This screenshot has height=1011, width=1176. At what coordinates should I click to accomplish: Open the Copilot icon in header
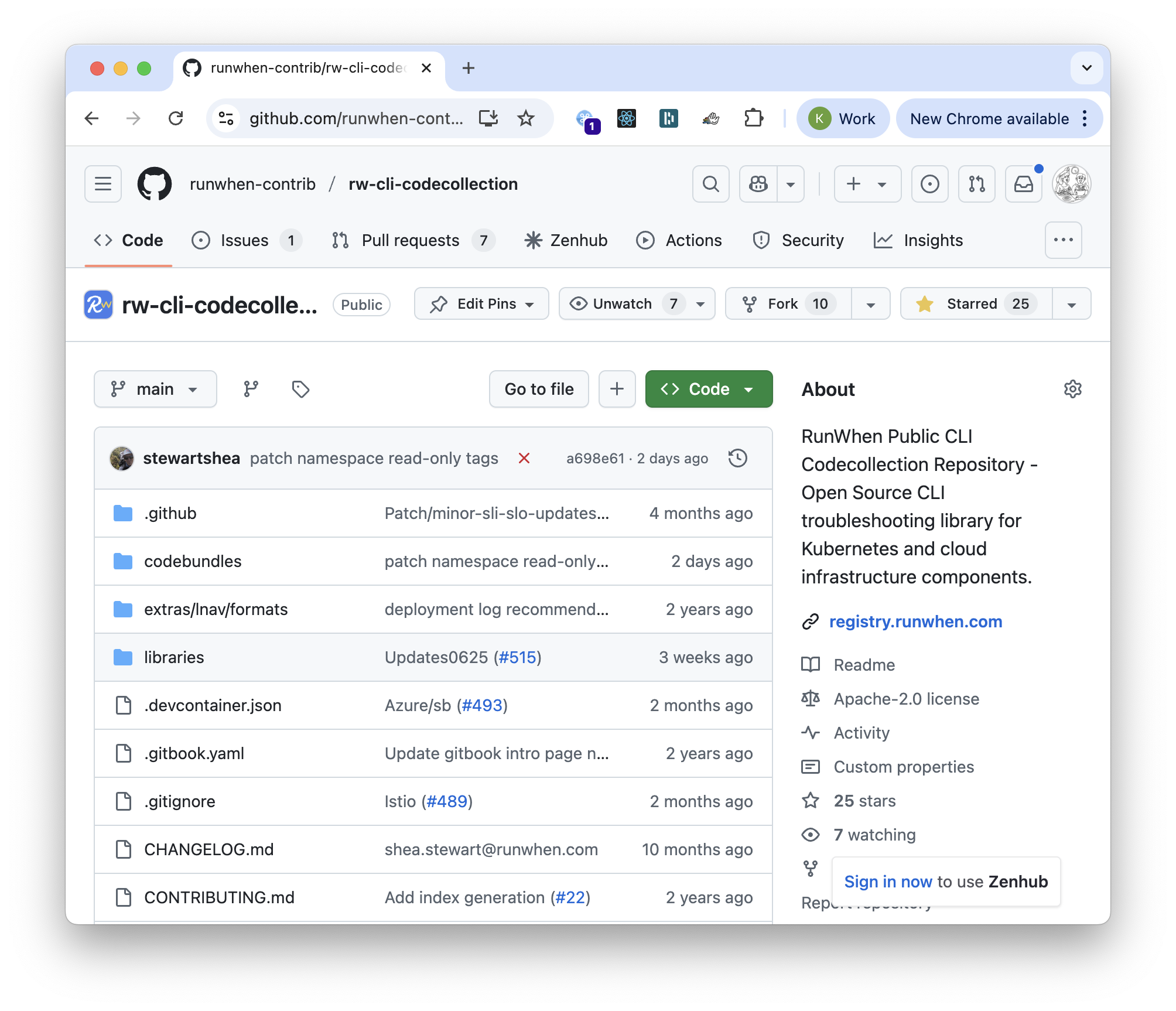(758, 184)
